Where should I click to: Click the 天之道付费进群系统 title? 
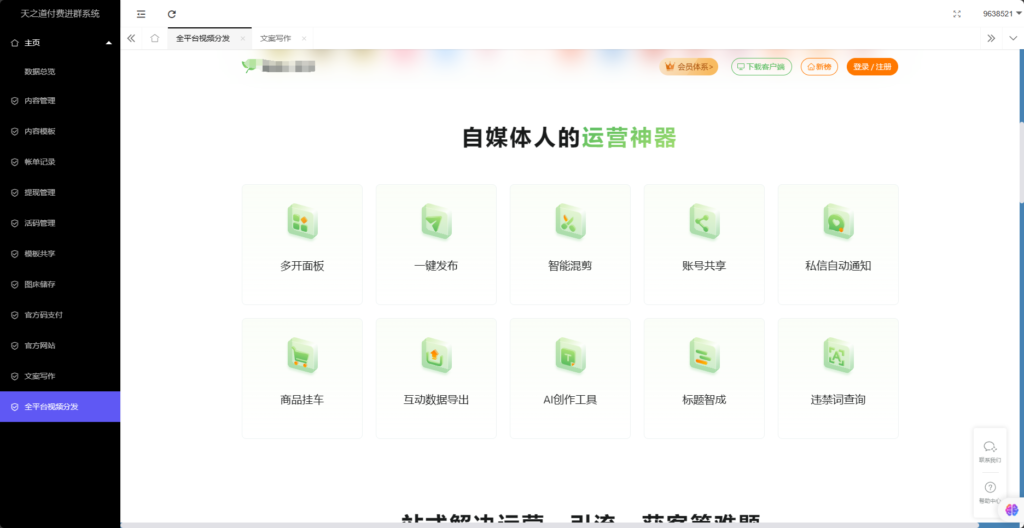click(x=60, y=14)
